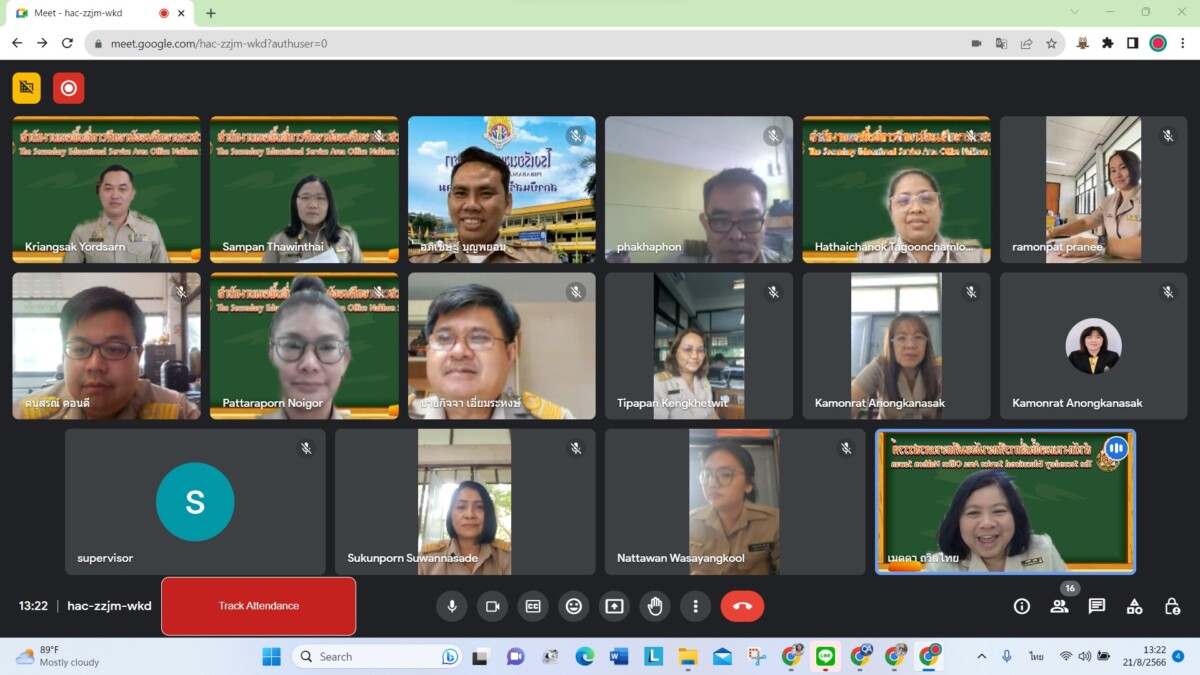Toggle the Chrome side panel

(x=1132, y=43)
